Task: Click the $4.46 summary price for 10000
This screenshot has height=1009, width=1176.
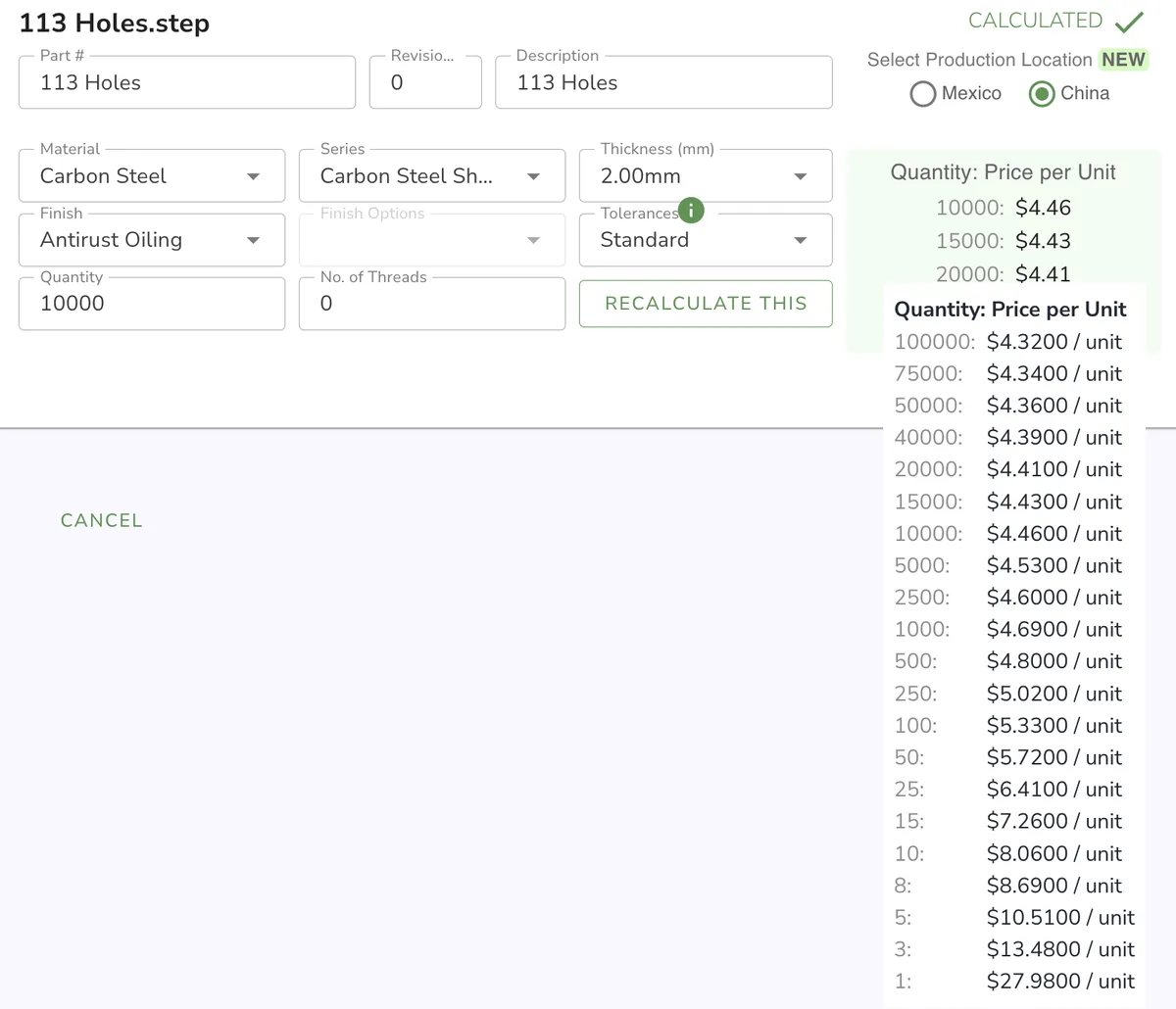Action: tap(1044, 208)
